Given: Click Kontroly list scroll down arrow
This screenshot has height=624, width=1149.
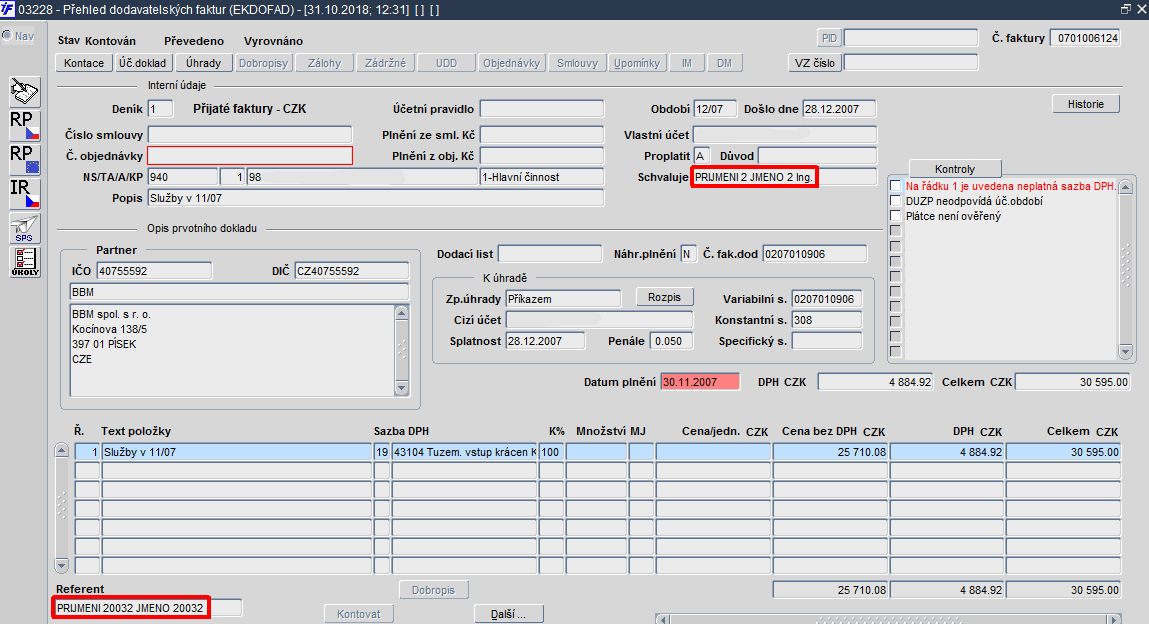Looking at the screenshot, I should (x=1126, y=352).
